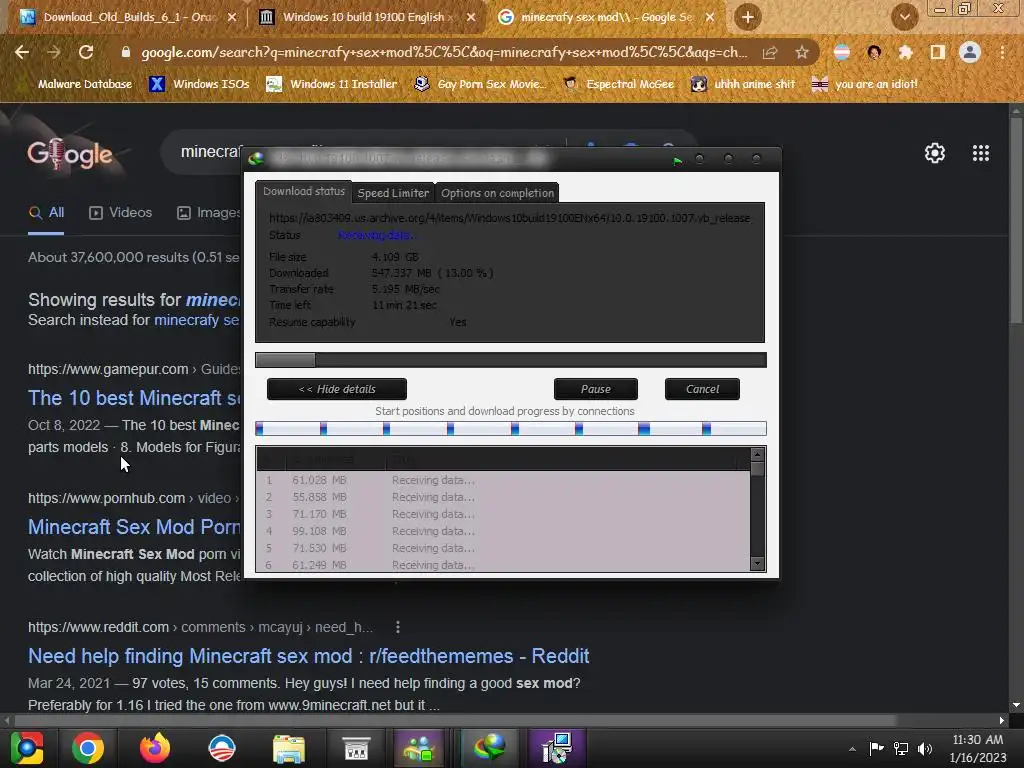1024x768 pixels.
Task: Open Internet Download Manager taskbar icon
Action: pos(490,748)
